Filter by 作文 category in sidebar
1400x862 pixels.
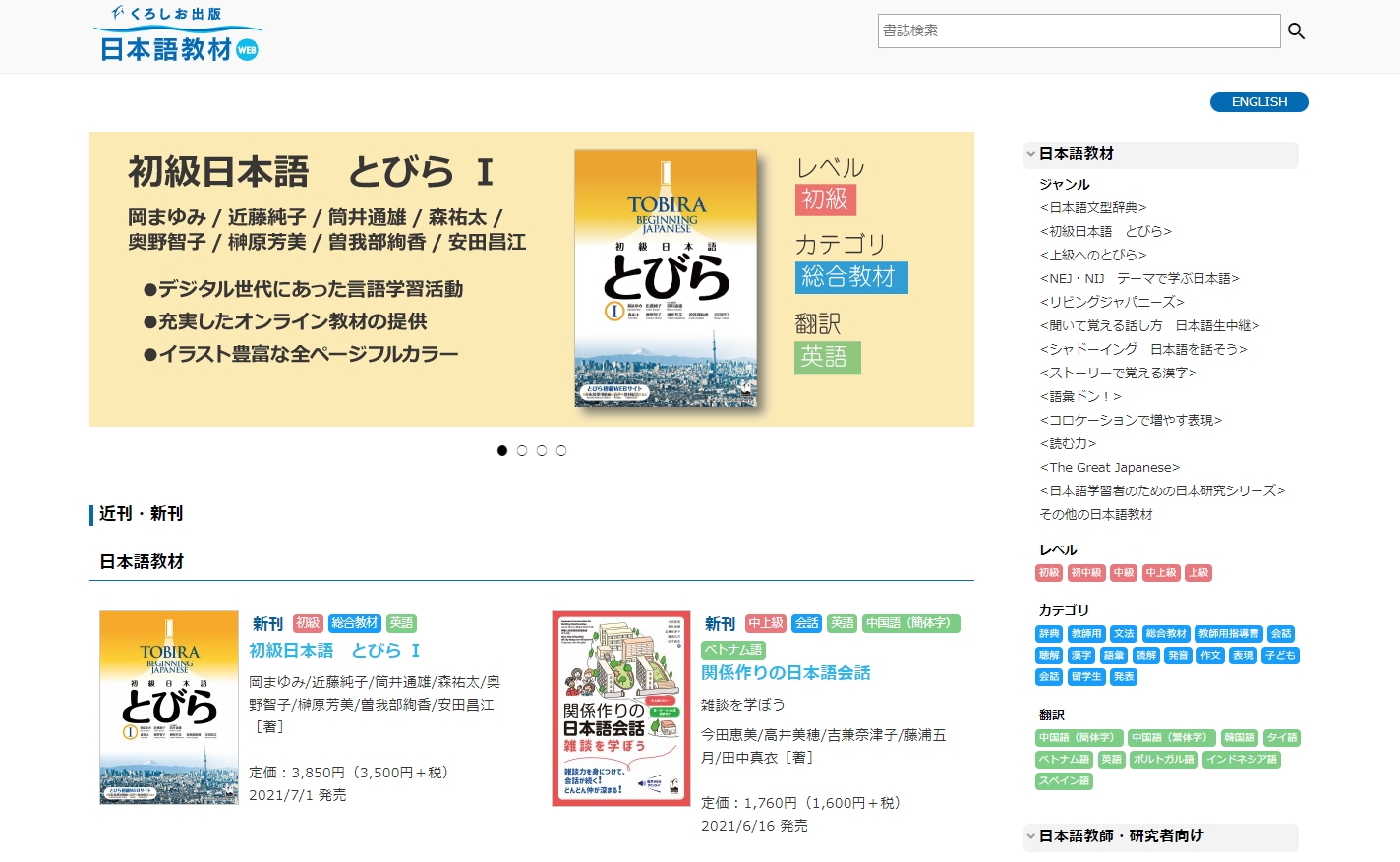coord(1210,656)
